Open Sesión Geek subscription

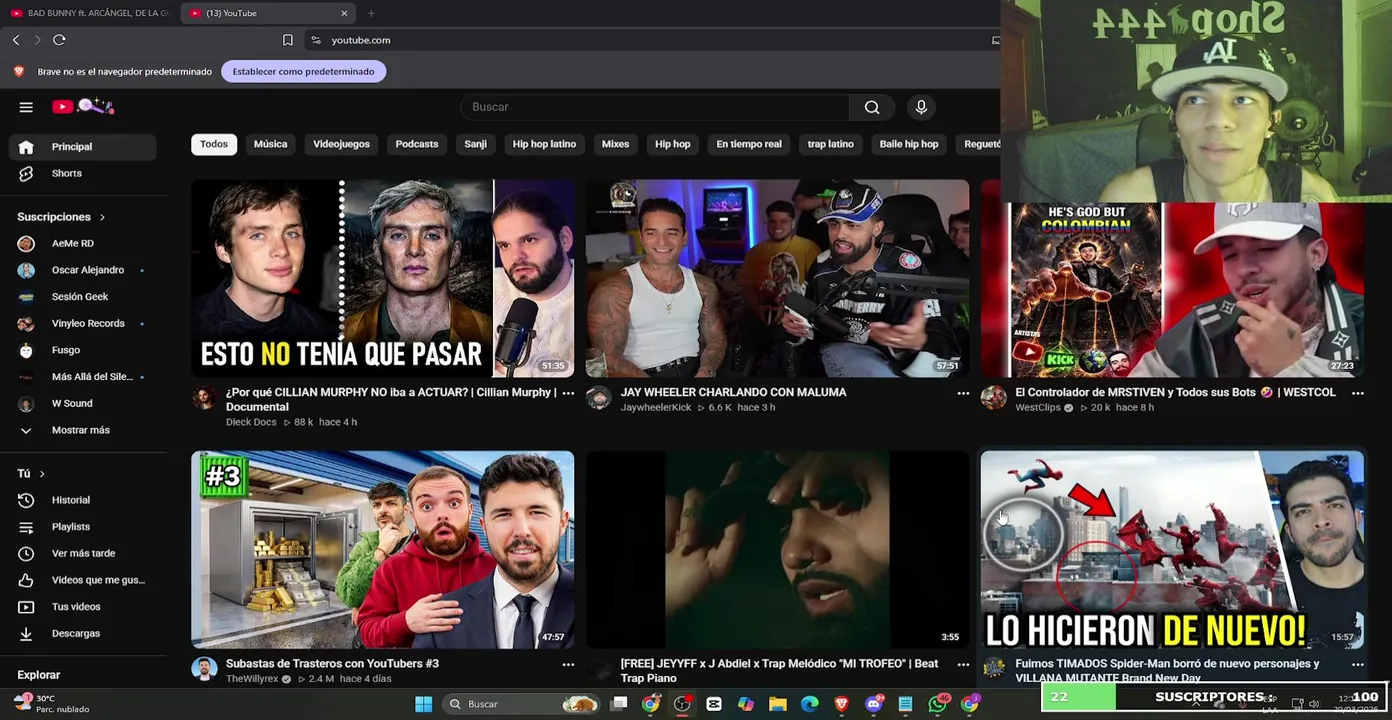83,297
